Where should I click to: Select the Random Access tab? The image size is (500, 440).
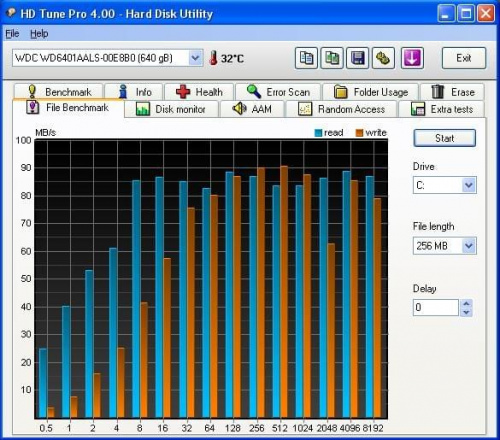click(342, 109)
